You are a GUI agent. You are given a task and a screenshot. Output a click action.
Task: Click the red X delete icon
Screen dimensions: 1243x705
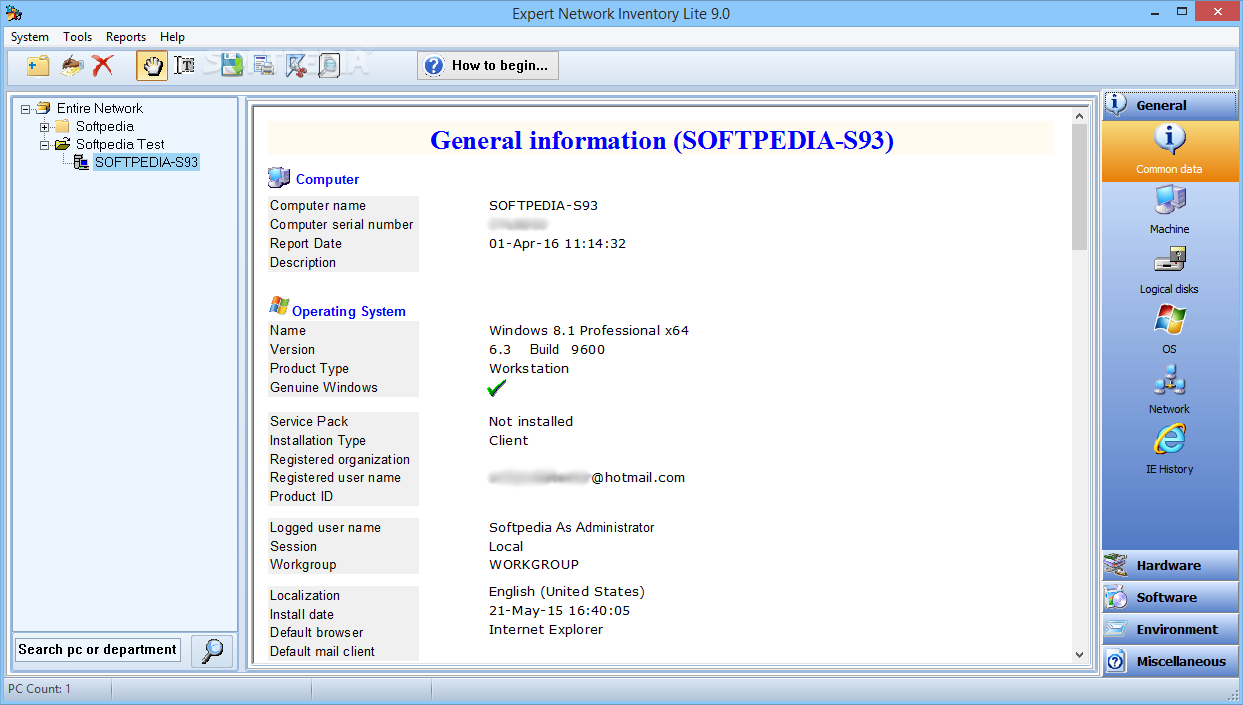click(x=102, y=66)
